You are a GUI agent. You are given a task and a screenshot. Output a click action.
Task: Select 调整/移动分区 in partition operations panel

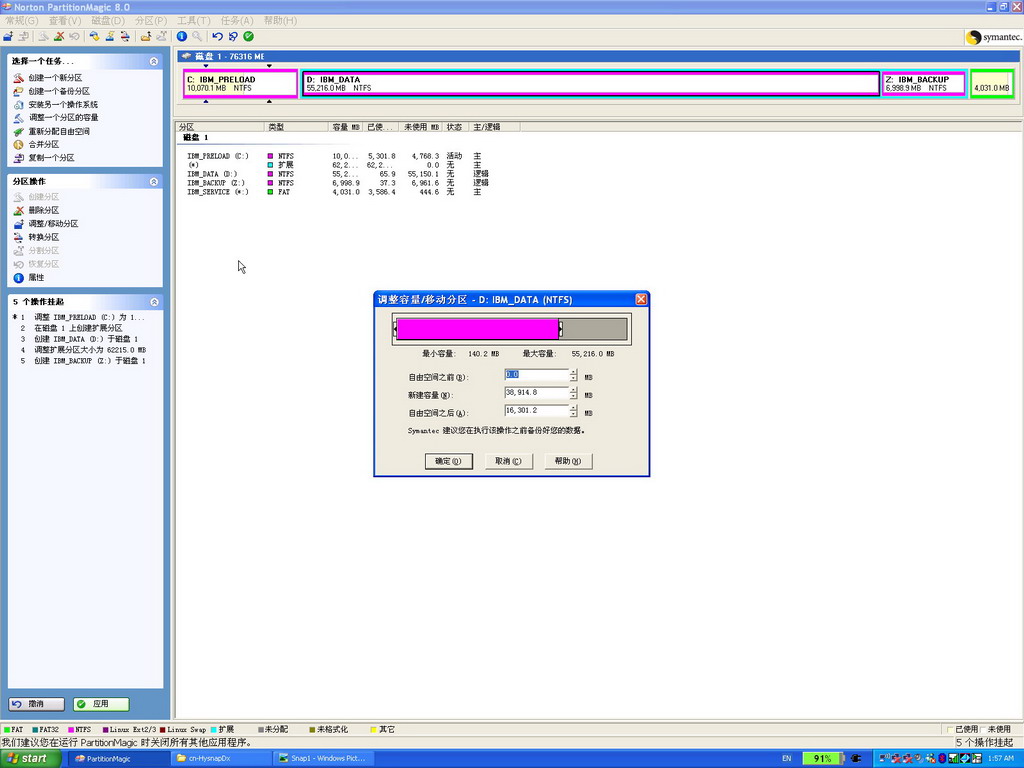pos(52,224)
